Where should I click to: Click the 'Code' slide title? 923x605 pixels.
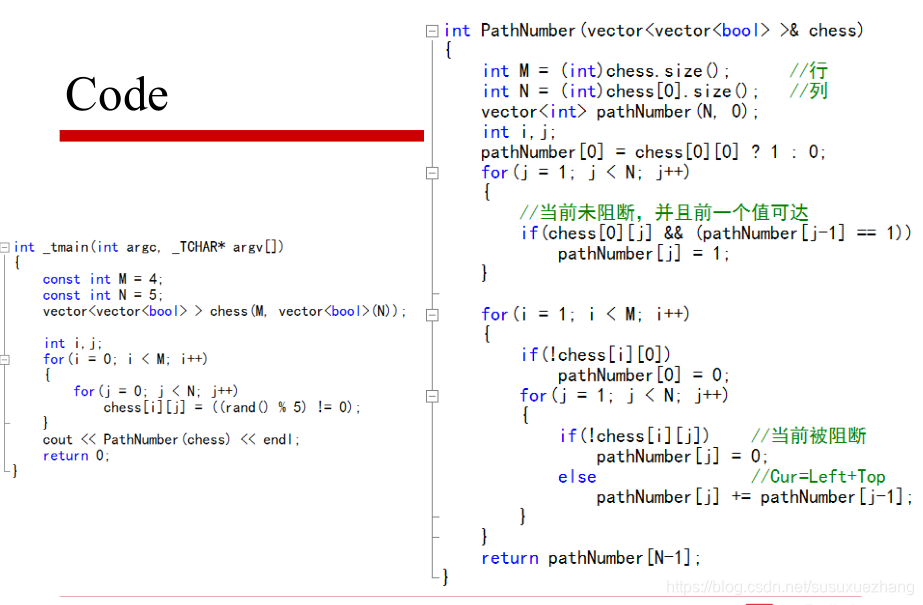pyautogui.click(x=117, y=94)
